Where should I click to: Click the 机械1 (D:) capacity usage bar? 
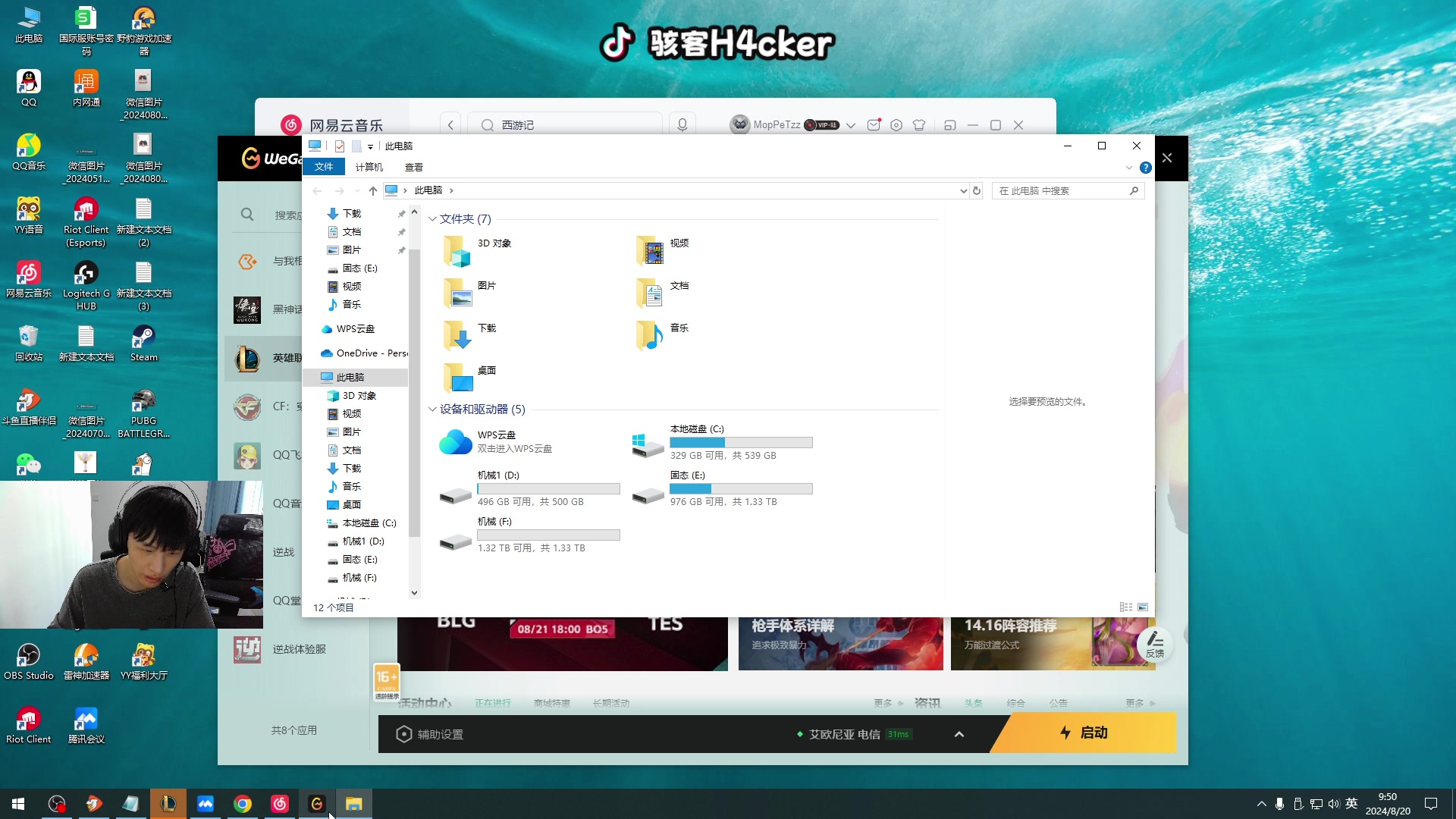(x=548, y=488)
